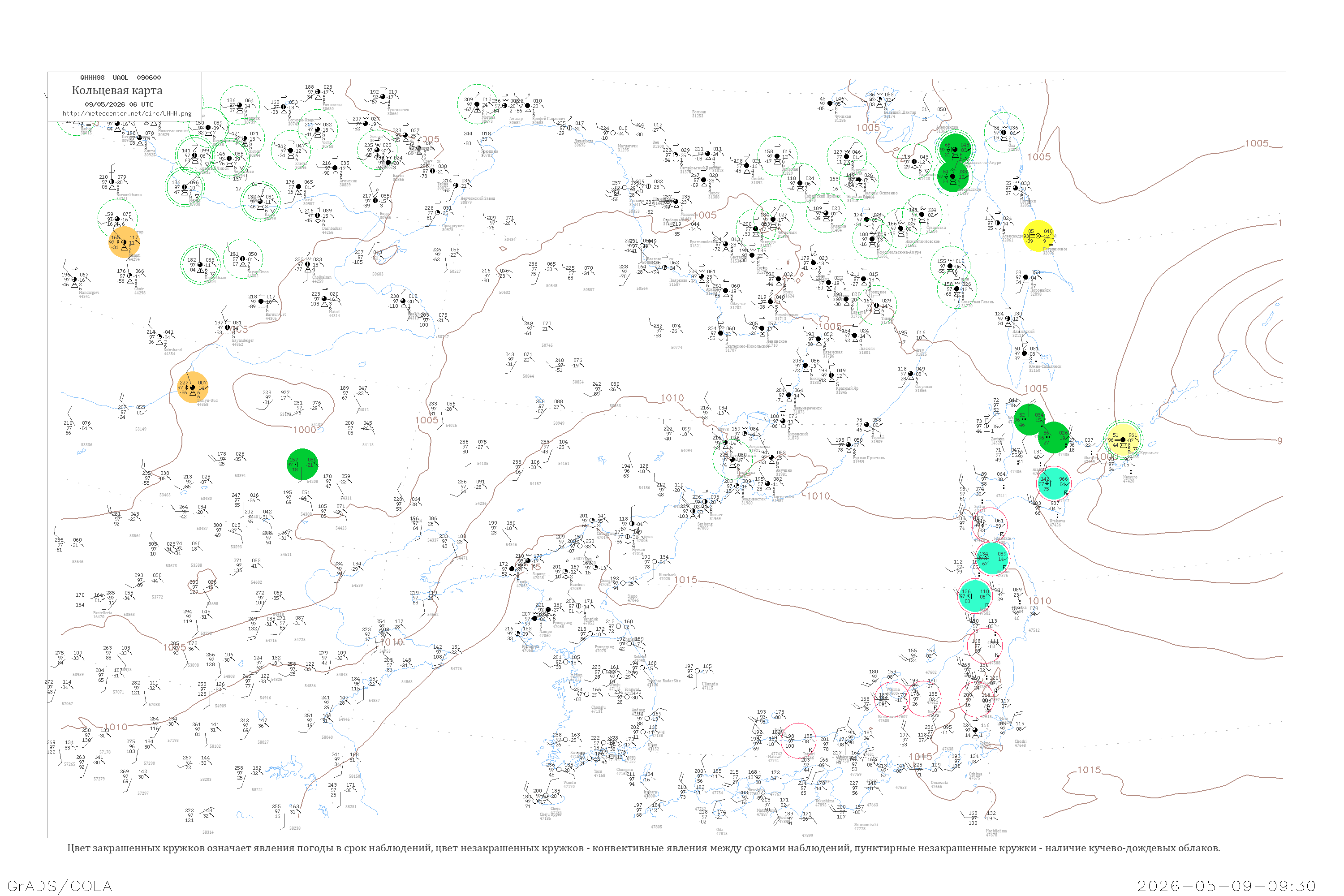Image resolution: width=1344 pixels, height=896 pixels.
Task: Click the pale yellow circle at Южно-Курильск
Action: [1123, 439]
